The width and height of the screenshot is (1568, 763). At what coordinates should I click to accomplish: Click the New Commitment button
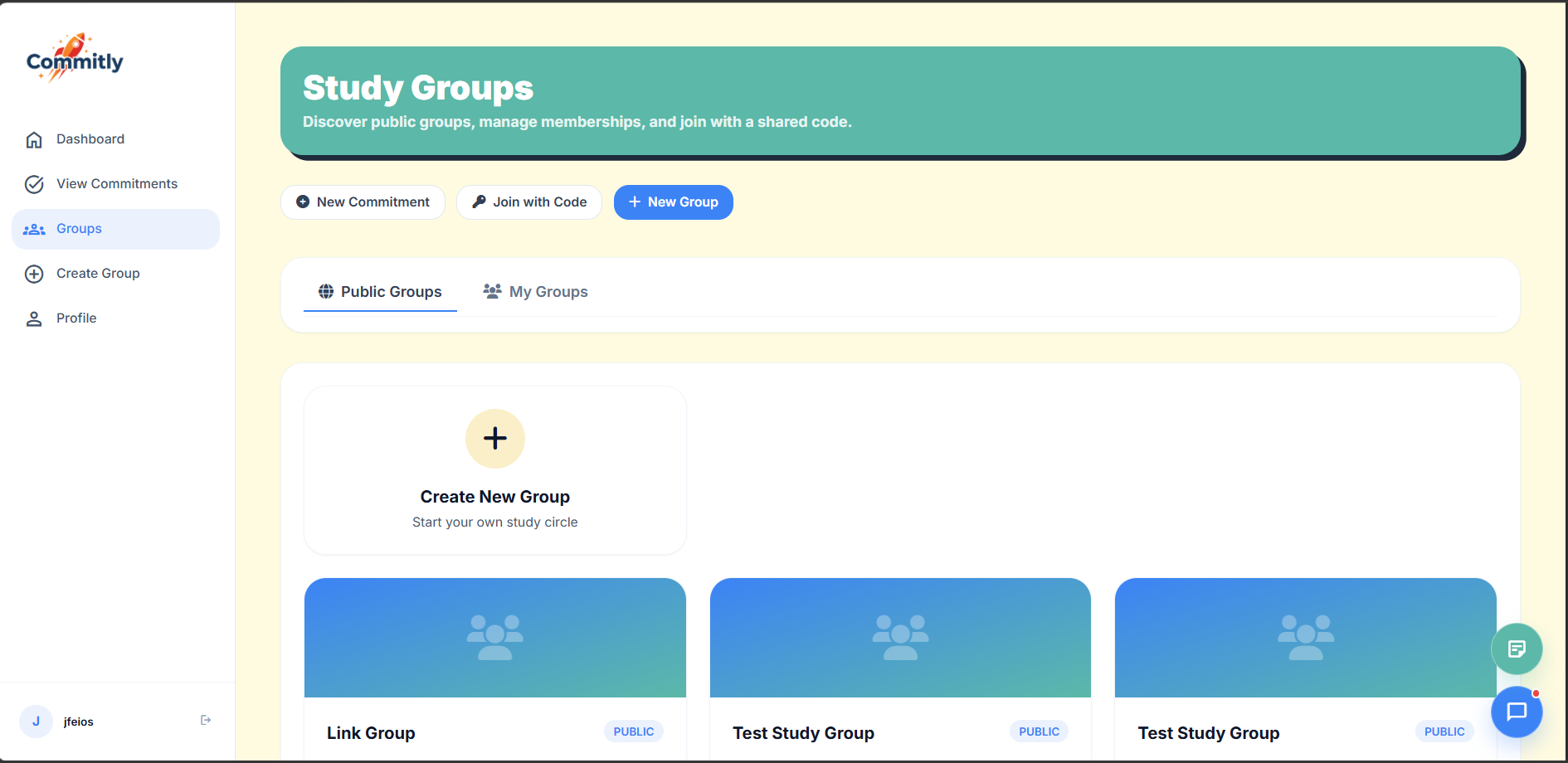tap(363, 202)
